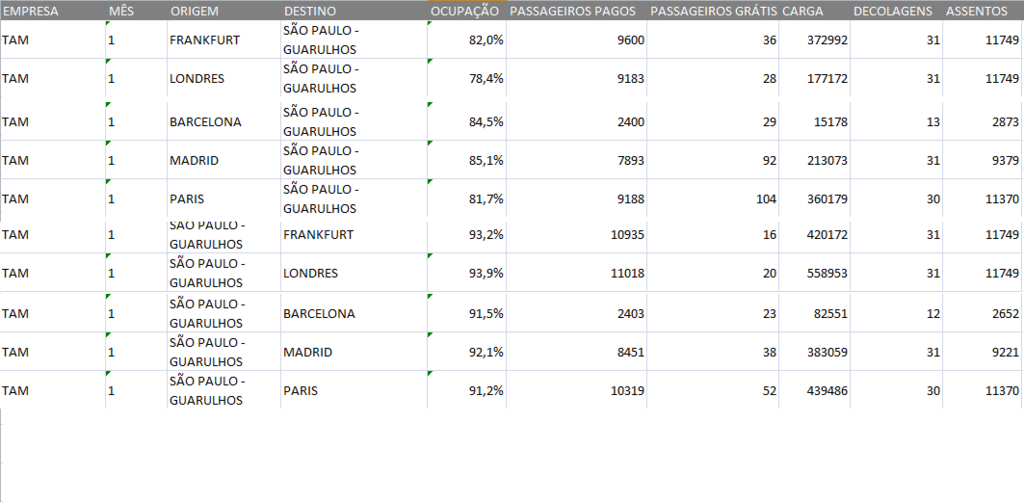This screenshot has width=1024, height=502.
Task: Click paid passengers cell 10319
Action: click(x=577, y=390)
